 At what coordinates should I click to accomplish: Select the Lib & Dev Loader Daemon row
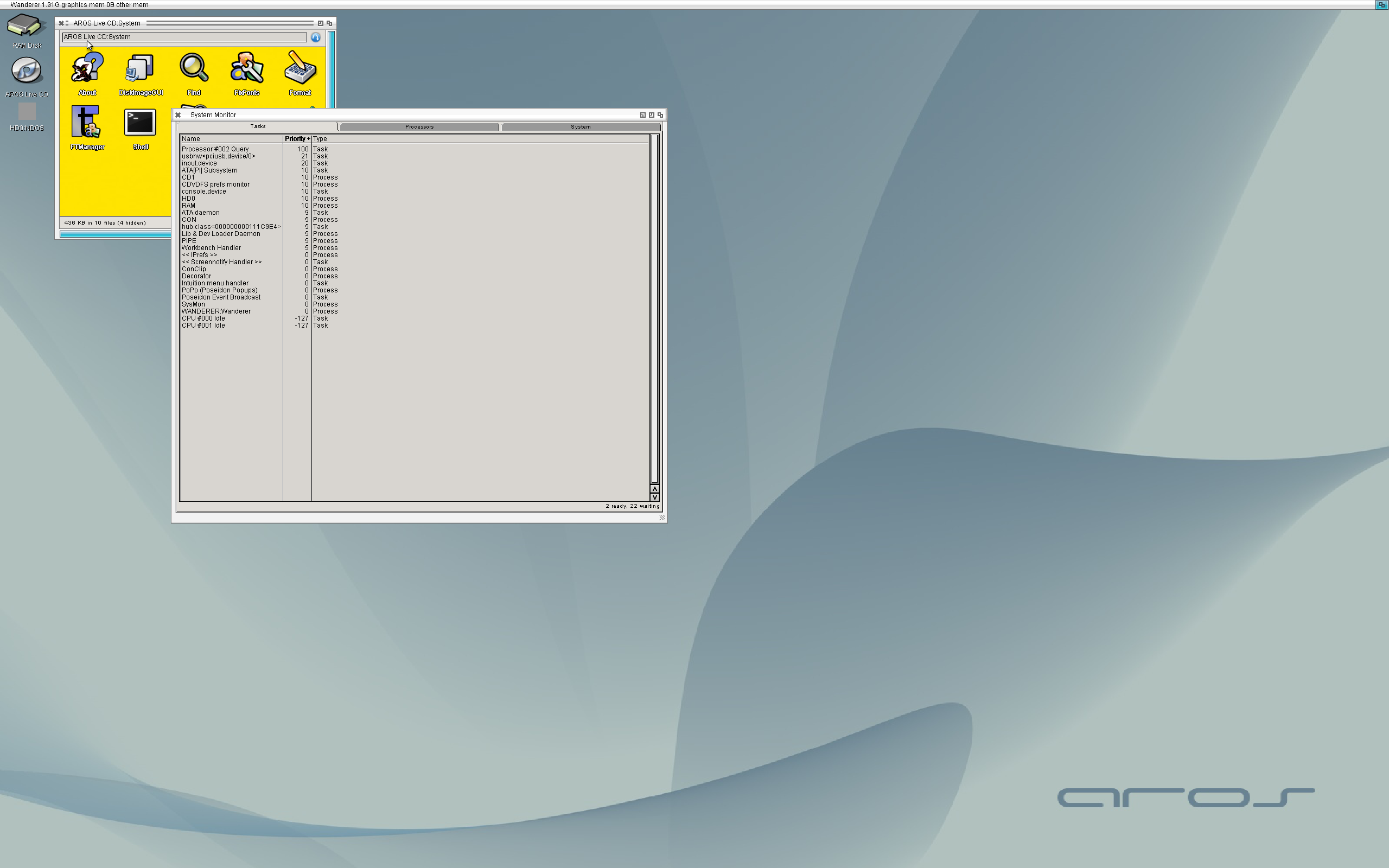[415, 234]
